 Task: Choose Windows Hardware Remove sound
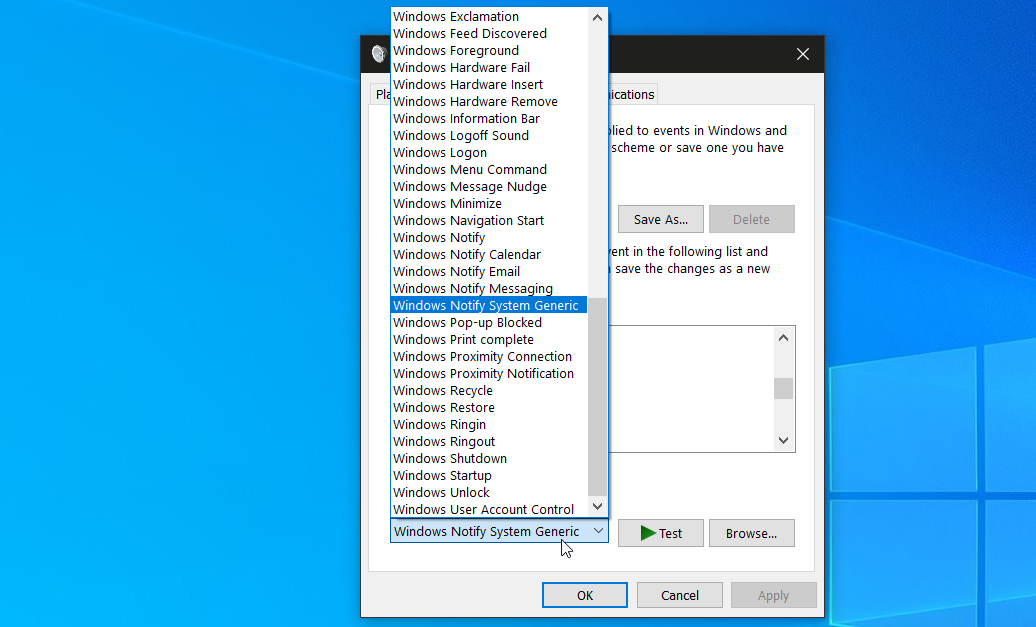tap(489, 102)
